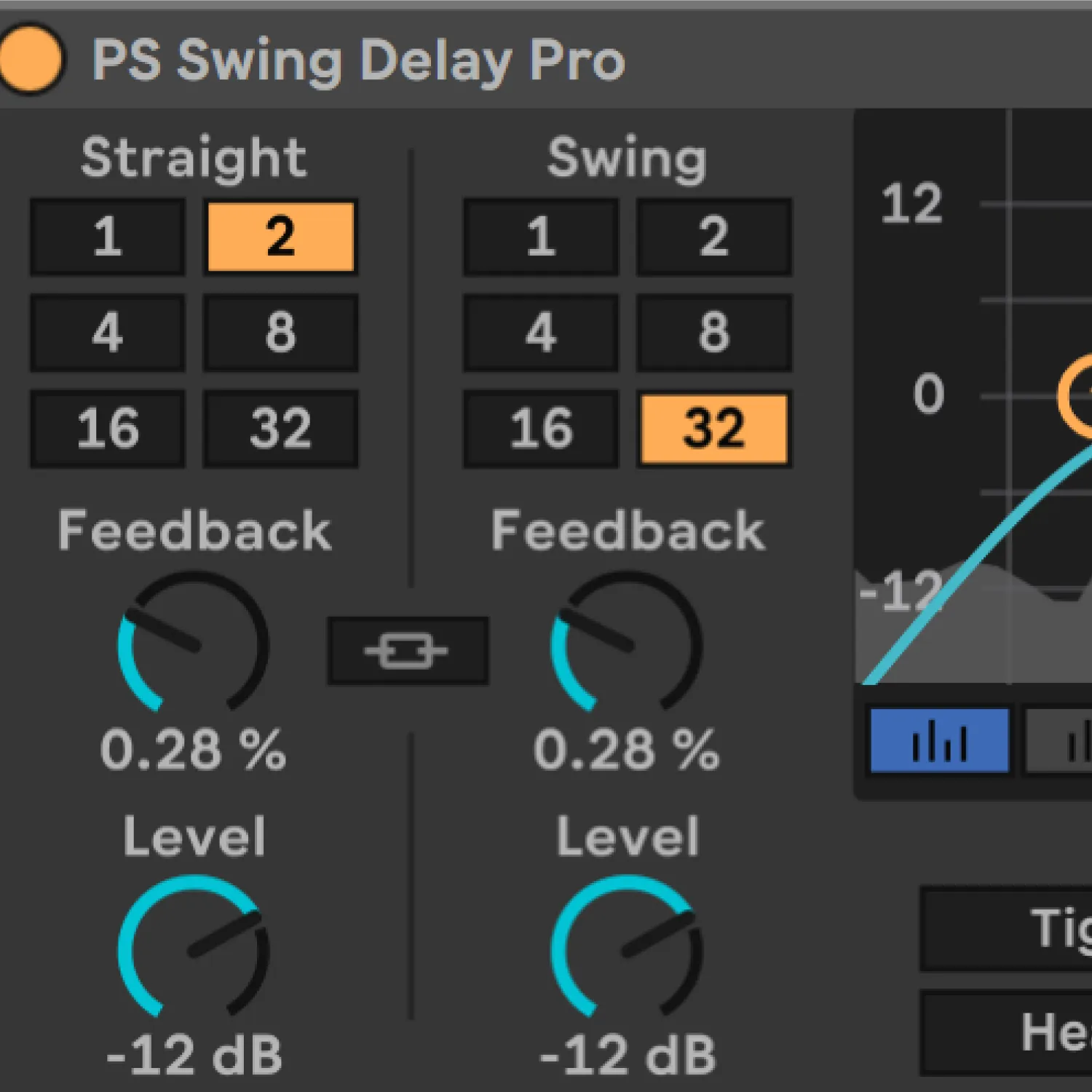Select the blue spectrum display icon

pos(939,741)
